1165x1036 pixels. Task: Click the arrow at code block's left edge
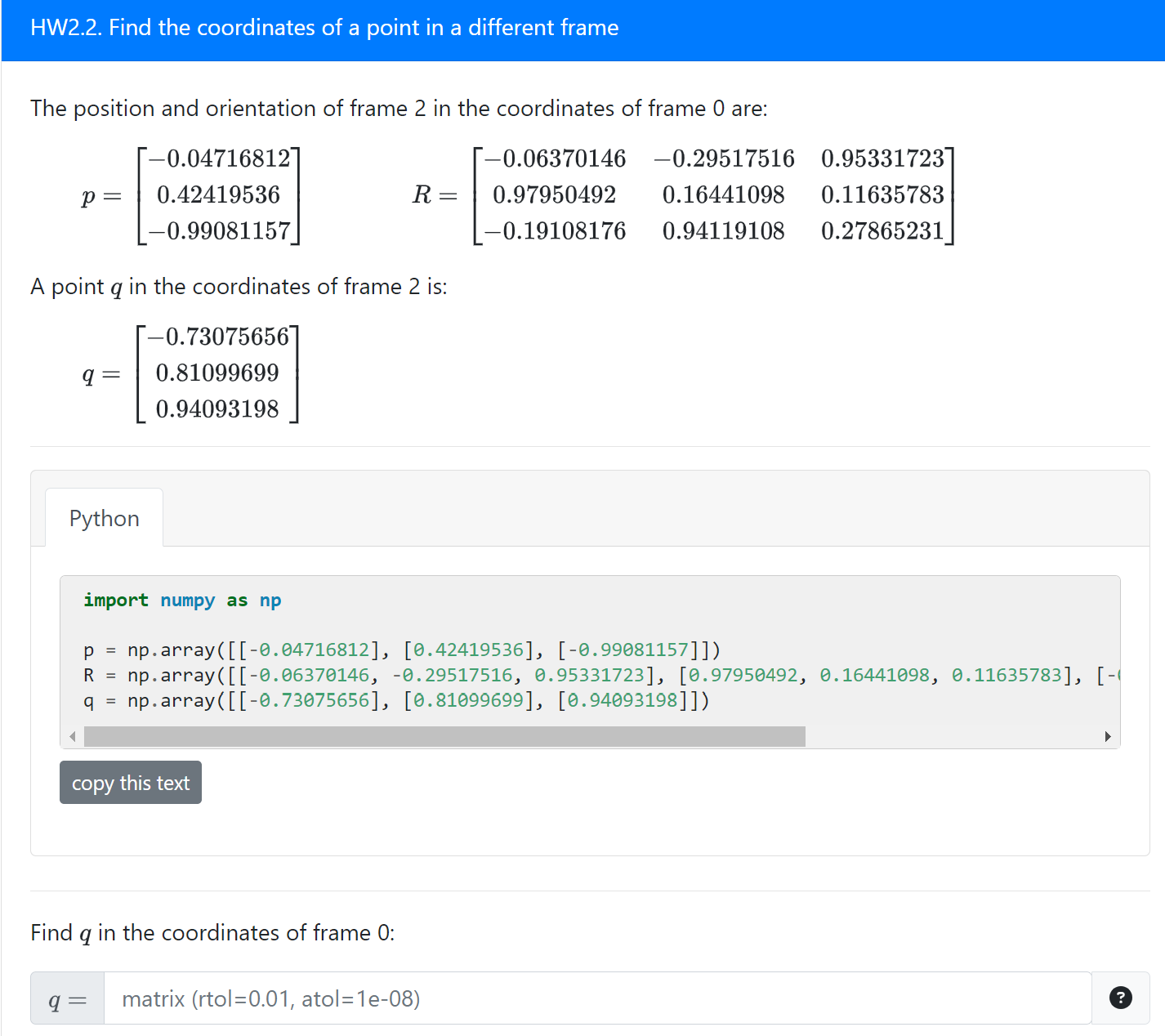click(72, 736)
